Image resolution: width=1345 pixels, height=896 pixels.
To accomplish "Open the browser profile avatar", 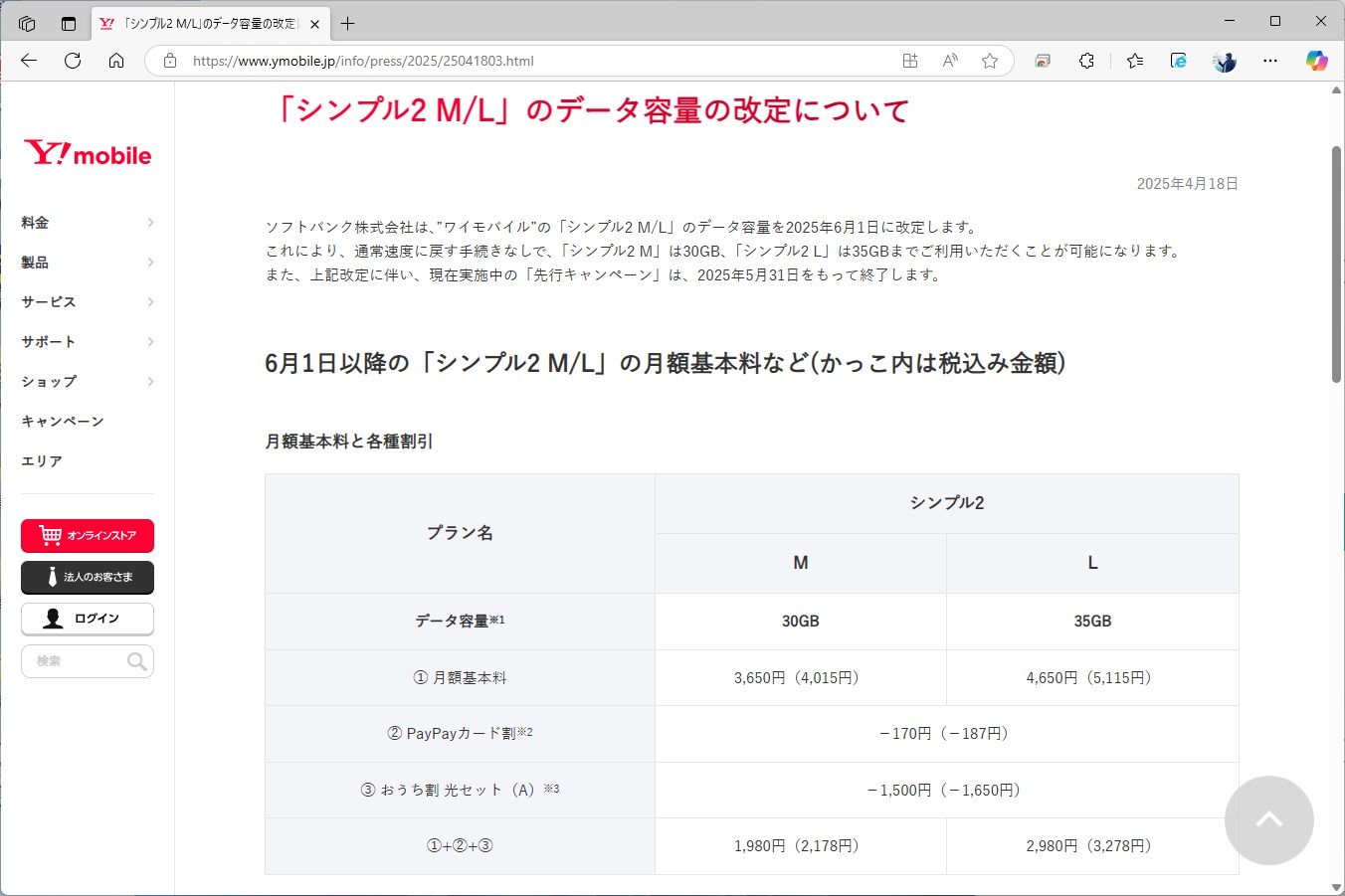I will click(x=1224, y=60).
